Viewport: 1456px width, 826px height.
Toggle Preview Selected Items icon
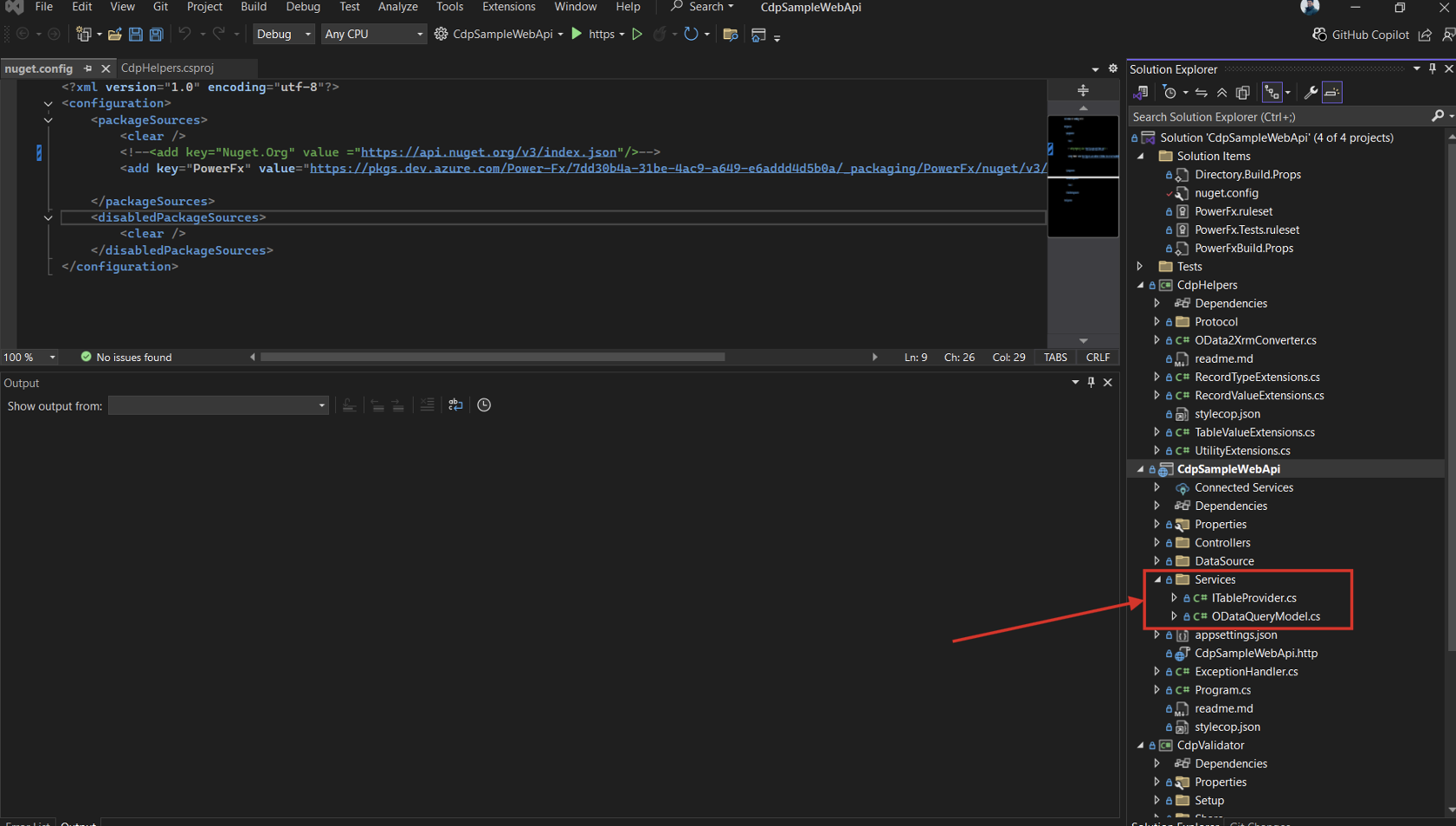tap(1332, 93)
